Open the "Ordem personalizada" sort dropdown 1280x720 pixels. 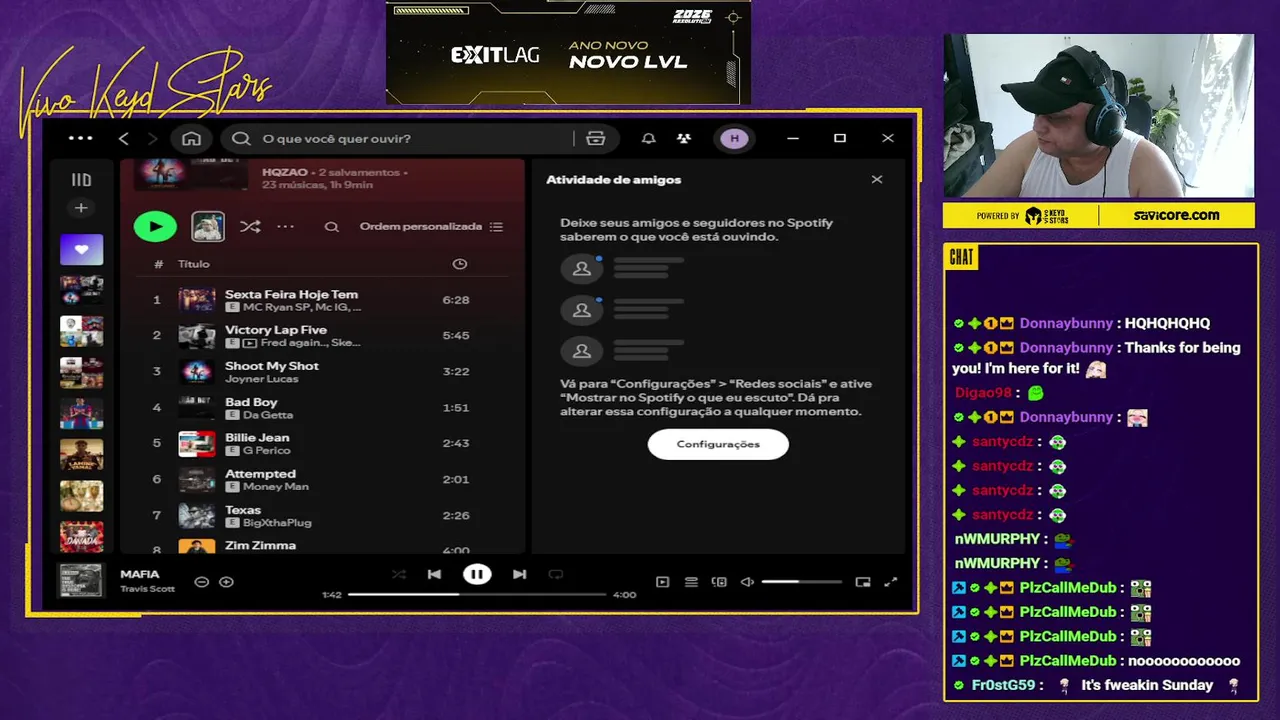coord(431,227)
